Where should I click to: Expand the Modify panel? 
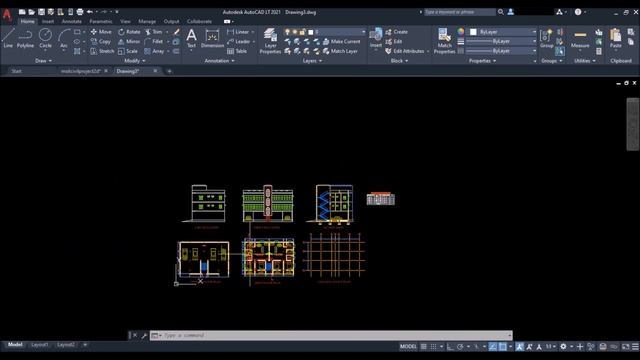(x=134, y=61)
